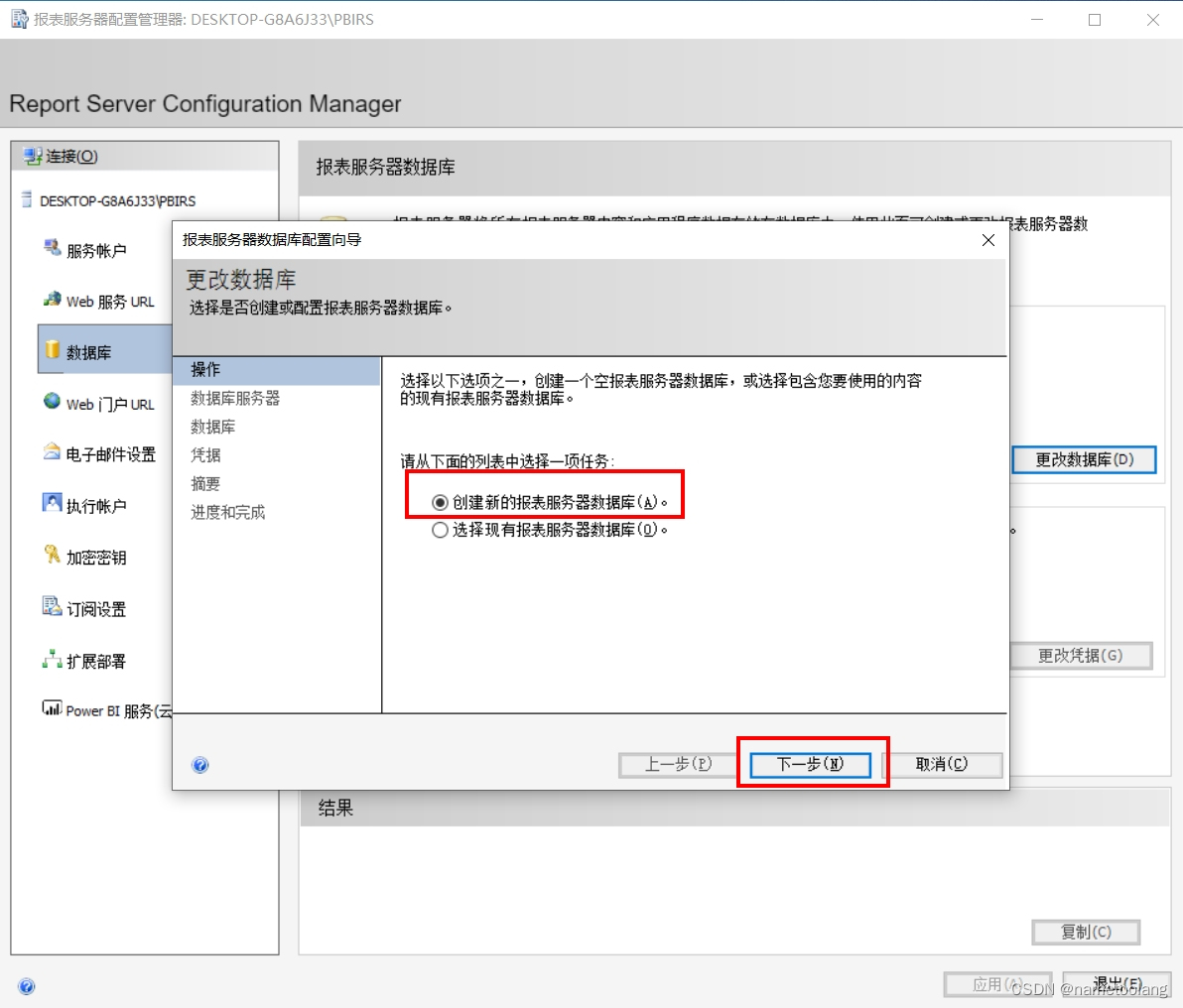Select 创建新的报表服务器数据库 radio option

click(x=439, y=504)
